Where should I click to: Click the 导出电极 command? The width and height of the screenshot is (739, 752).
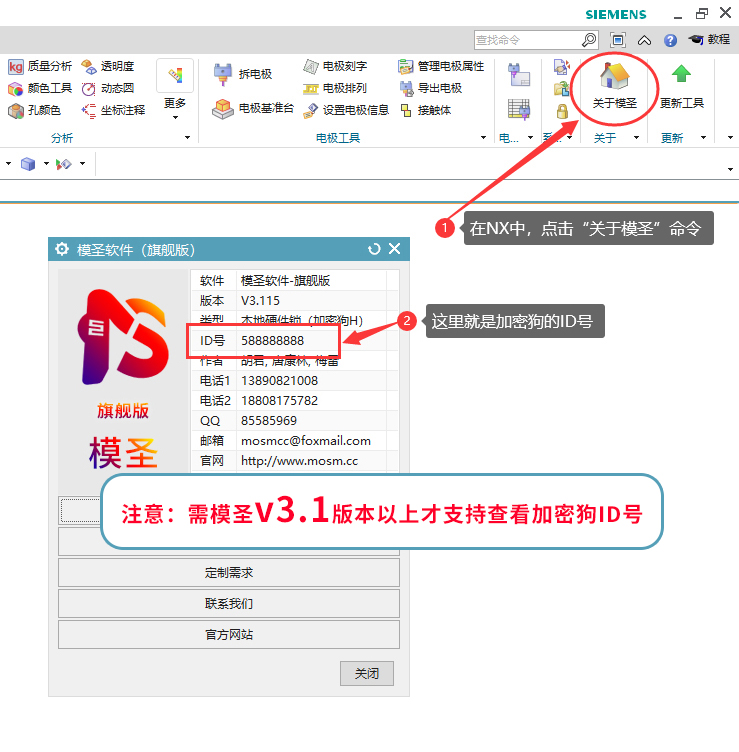point(431,88)
